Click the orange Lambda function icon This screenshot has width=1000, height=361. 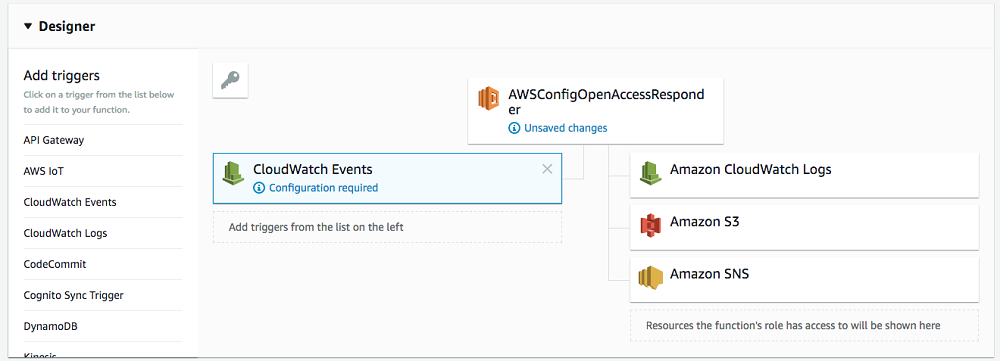[489, 99]
